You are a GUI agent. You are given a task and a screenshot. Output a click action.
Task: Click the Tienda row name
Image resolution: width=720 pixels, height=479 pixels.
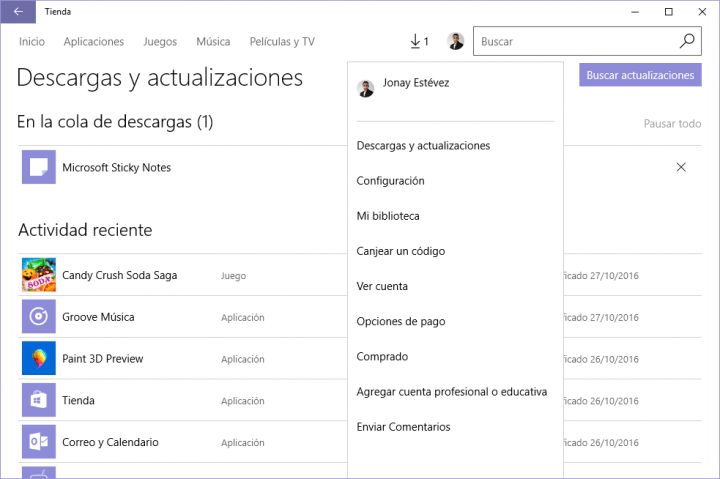tap(79, 400)
